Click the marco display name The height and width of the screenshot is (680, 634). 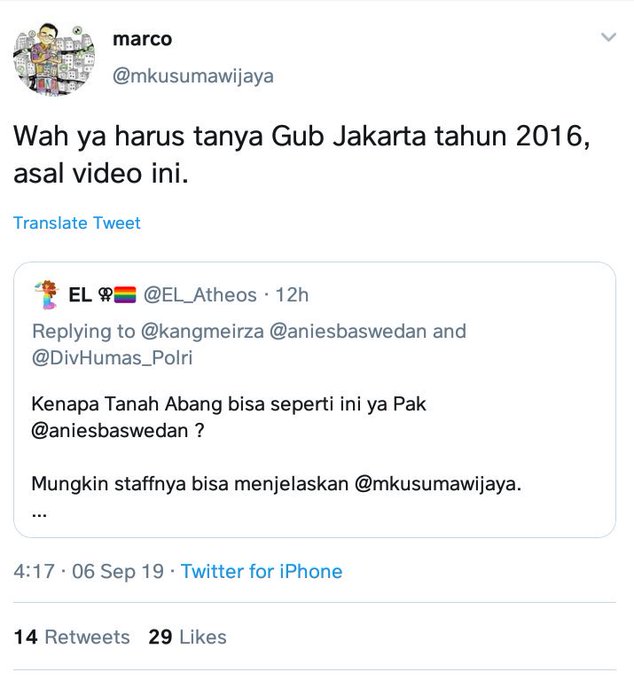pyautogui.click(x=142, y=39)
